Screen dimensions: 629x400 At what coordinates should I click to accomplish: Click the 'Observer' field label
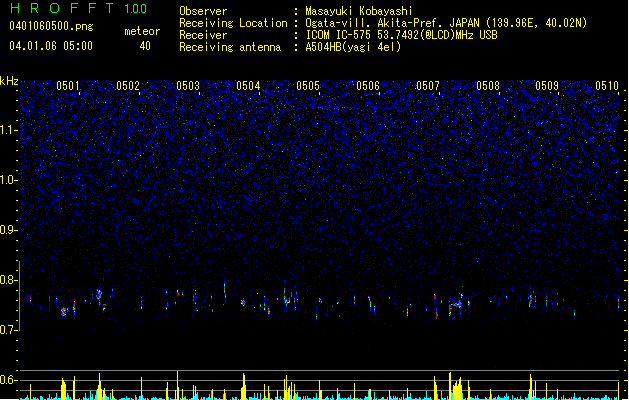point(203,11)
